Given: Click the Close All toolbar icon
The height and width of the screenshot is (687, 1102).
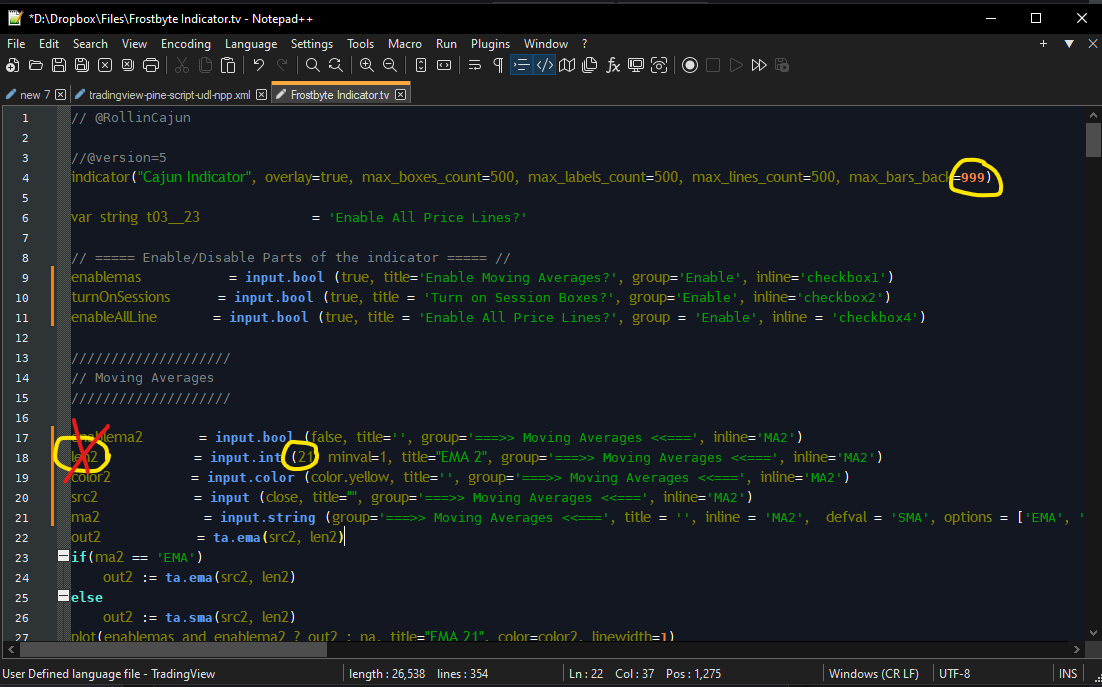Looking at the screenshot, I should coord(128,65).
